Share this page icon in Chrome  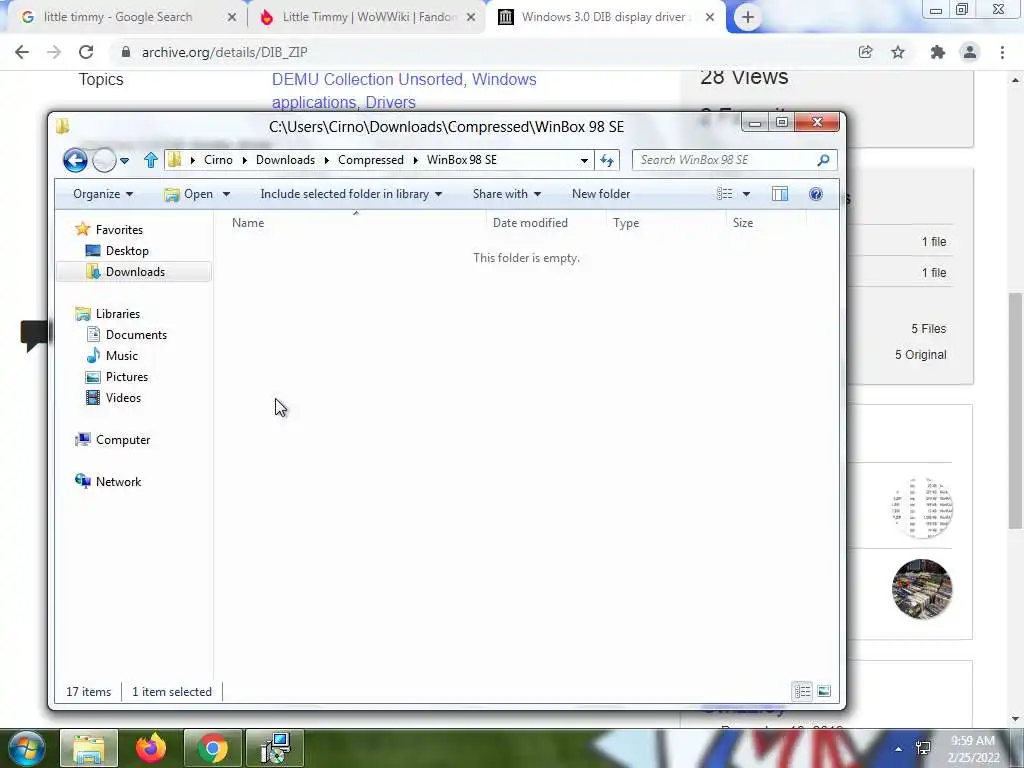[866, 52]
